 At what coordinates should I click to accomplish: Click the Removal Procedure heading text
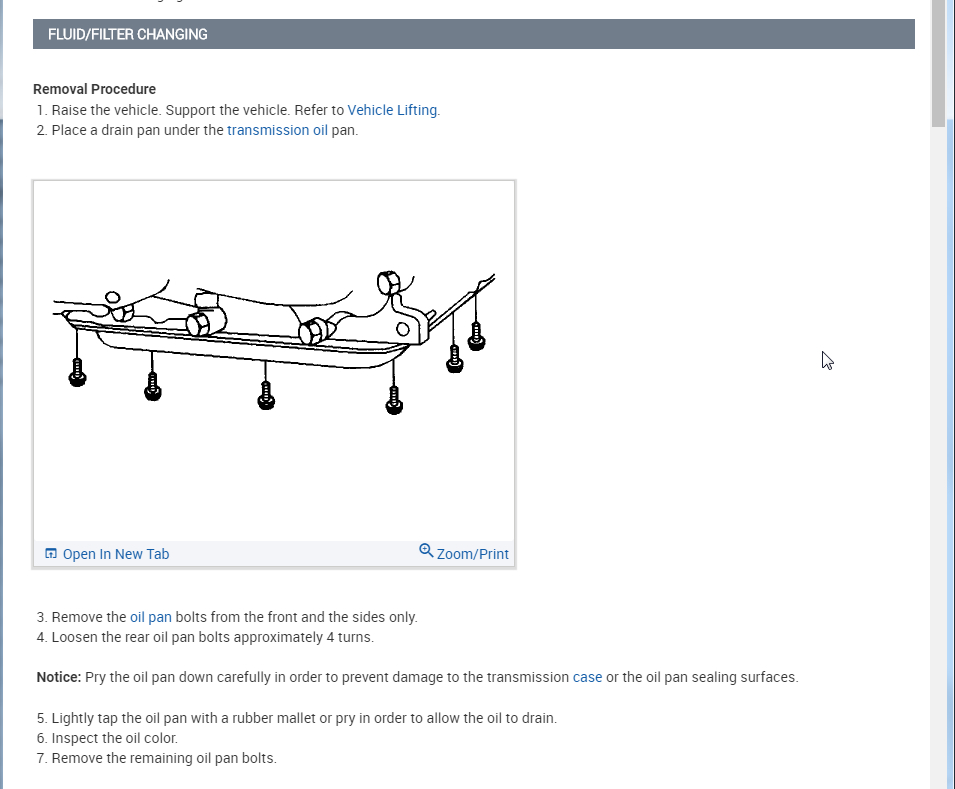point(94,89)
